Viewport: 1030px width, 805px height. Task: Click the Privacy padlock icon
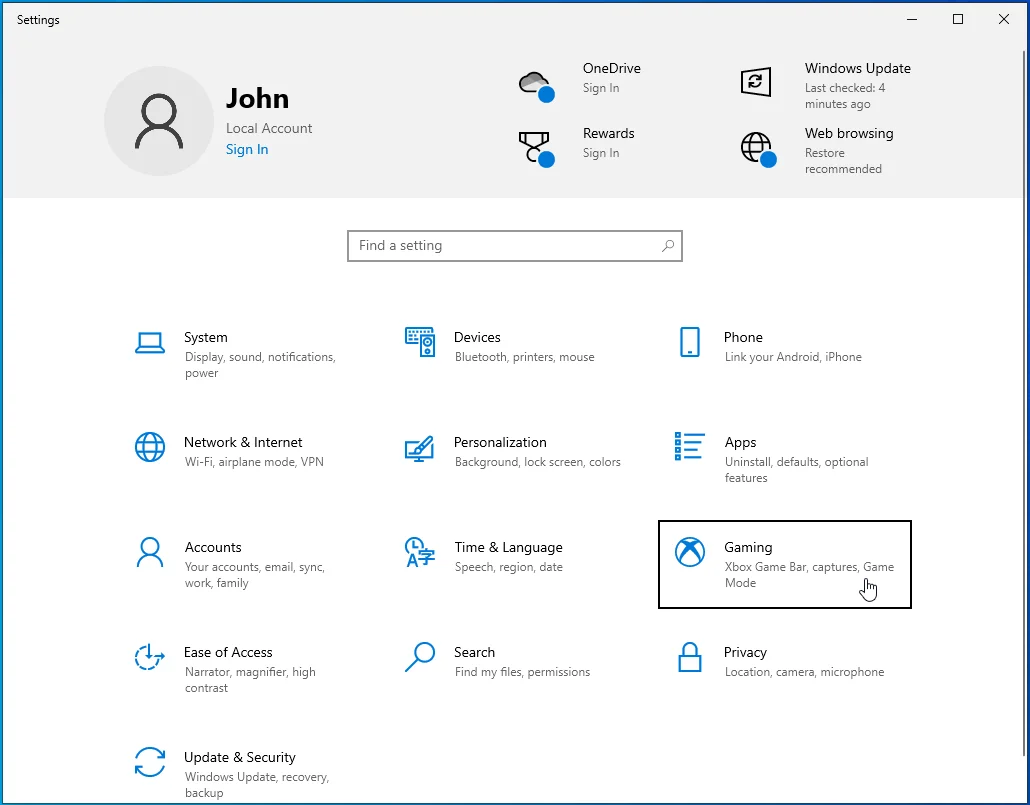tap(690, 657)
